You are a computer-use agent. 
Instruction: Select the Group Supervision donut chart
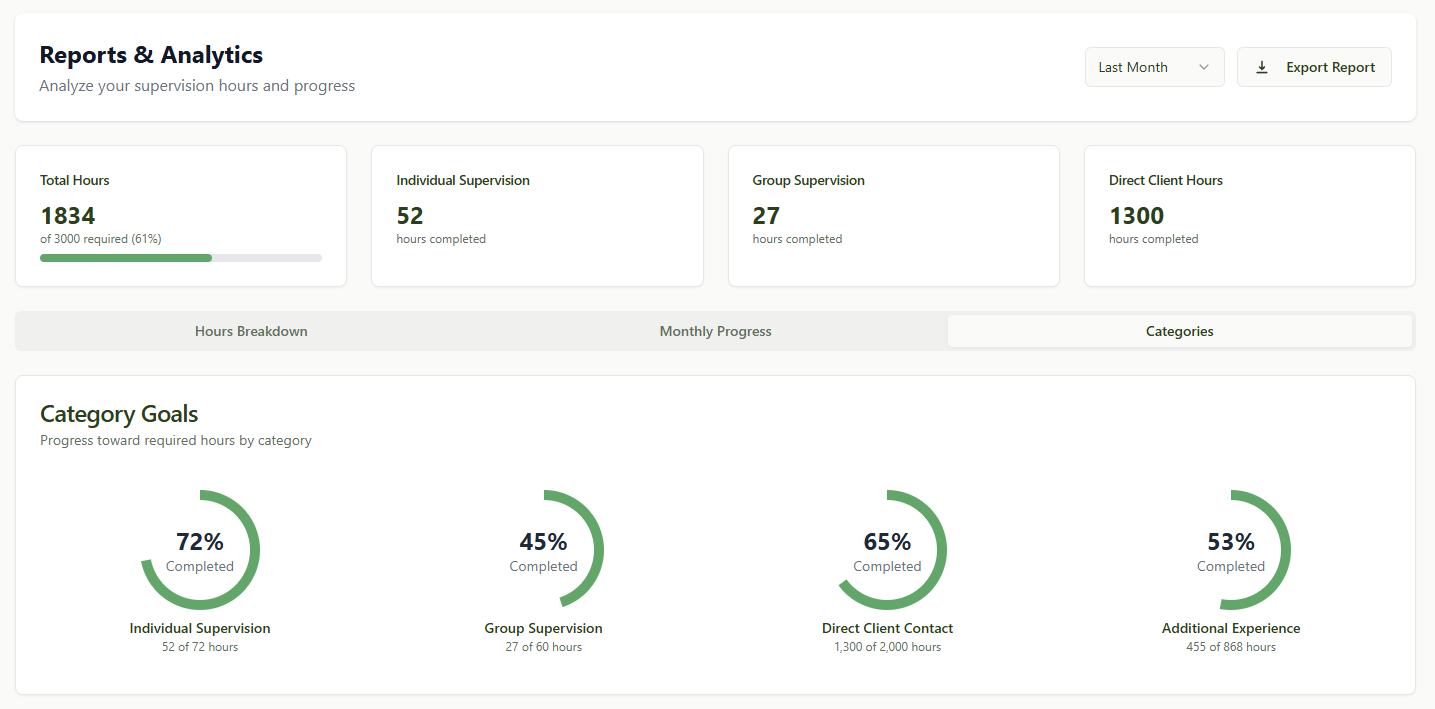(x=543, y=550)
